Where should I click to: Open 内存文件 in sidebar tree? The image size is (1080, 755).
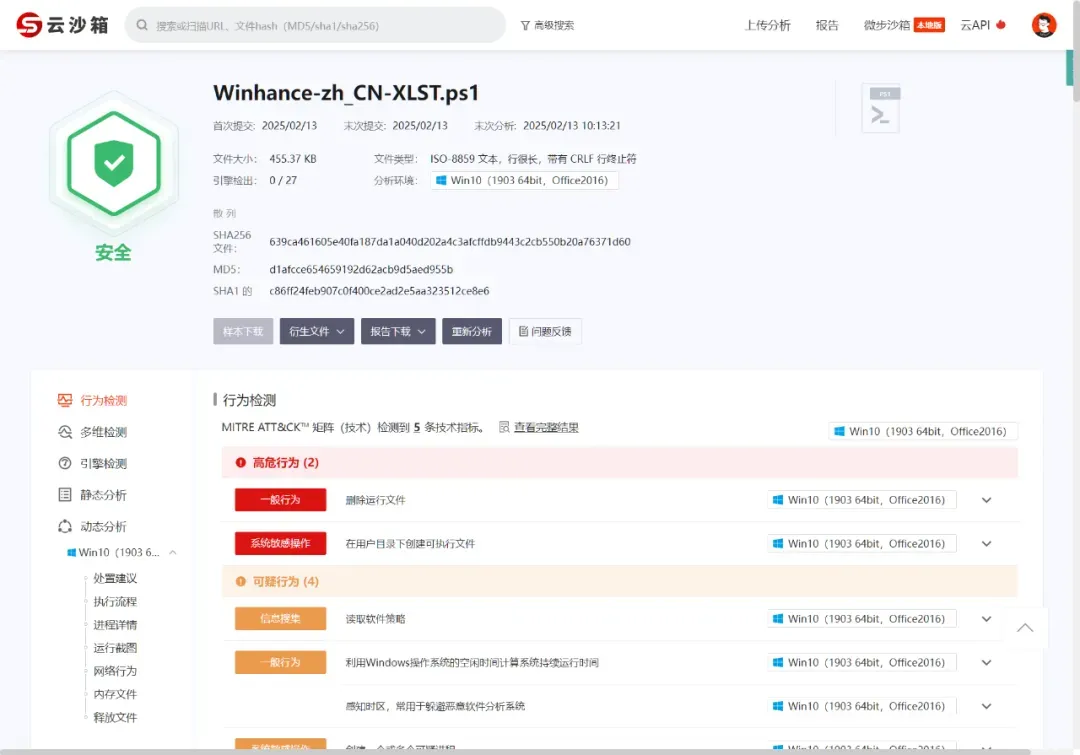click(x=115, y=694)
